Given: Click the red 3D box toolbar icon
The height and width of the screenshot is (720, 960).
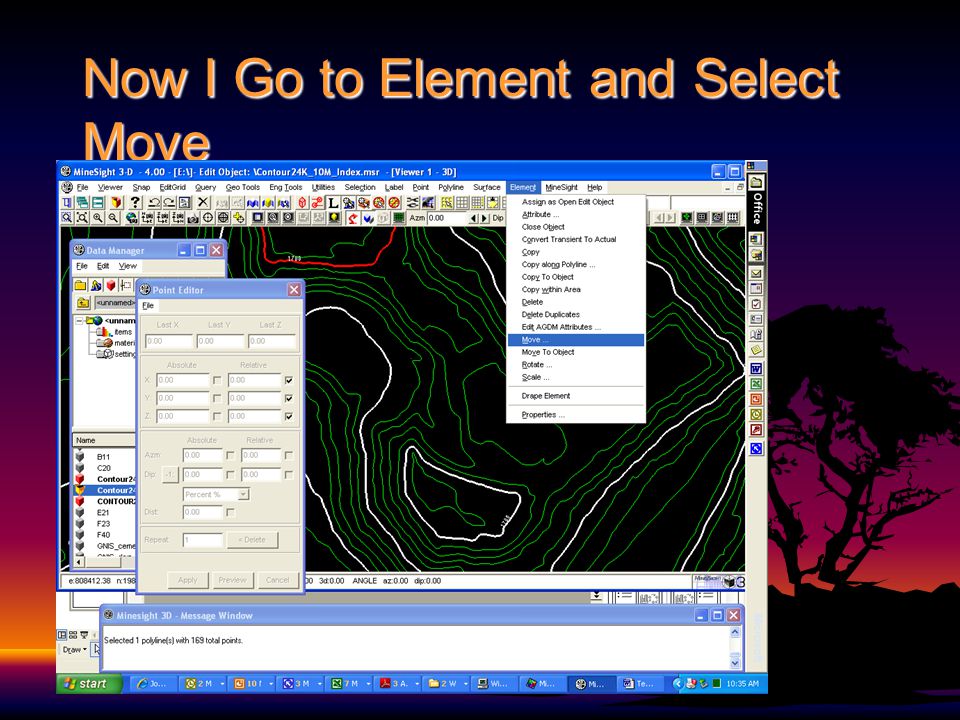Looking at the screenshot, I should 302,203.
